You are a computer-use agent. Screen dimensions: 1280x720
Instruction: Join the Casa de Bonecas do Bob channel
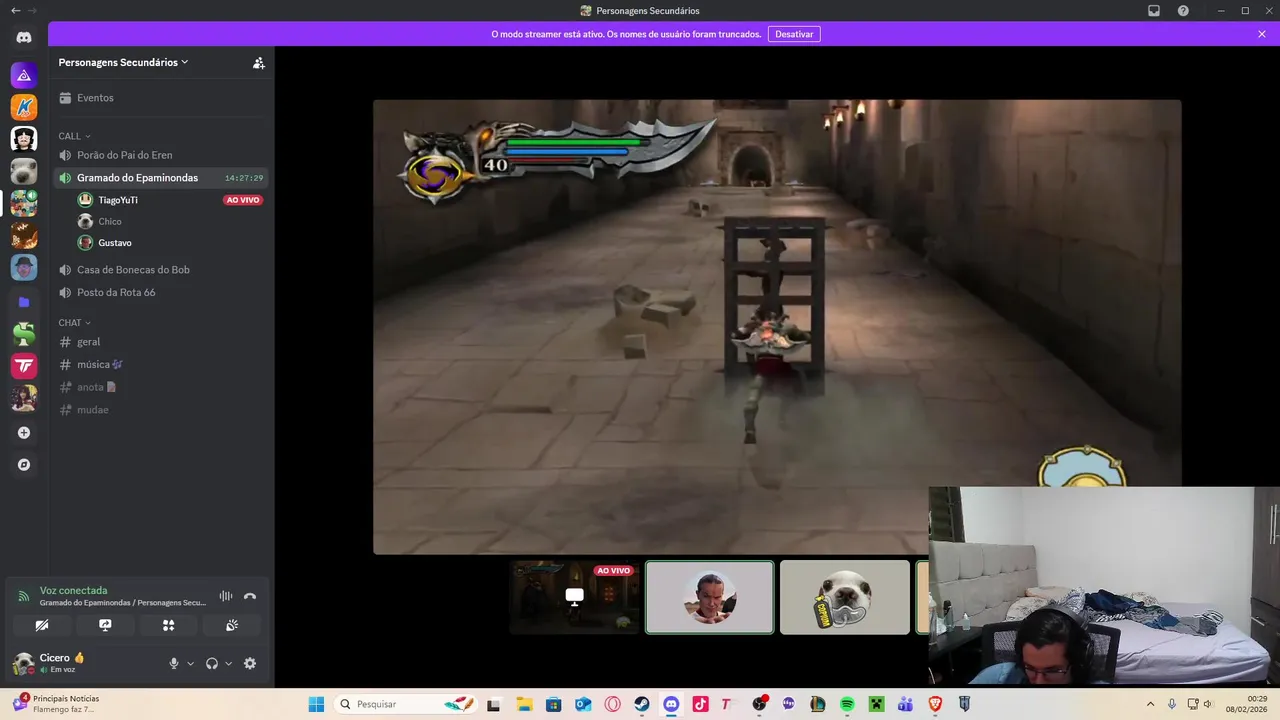click(160, 270)
